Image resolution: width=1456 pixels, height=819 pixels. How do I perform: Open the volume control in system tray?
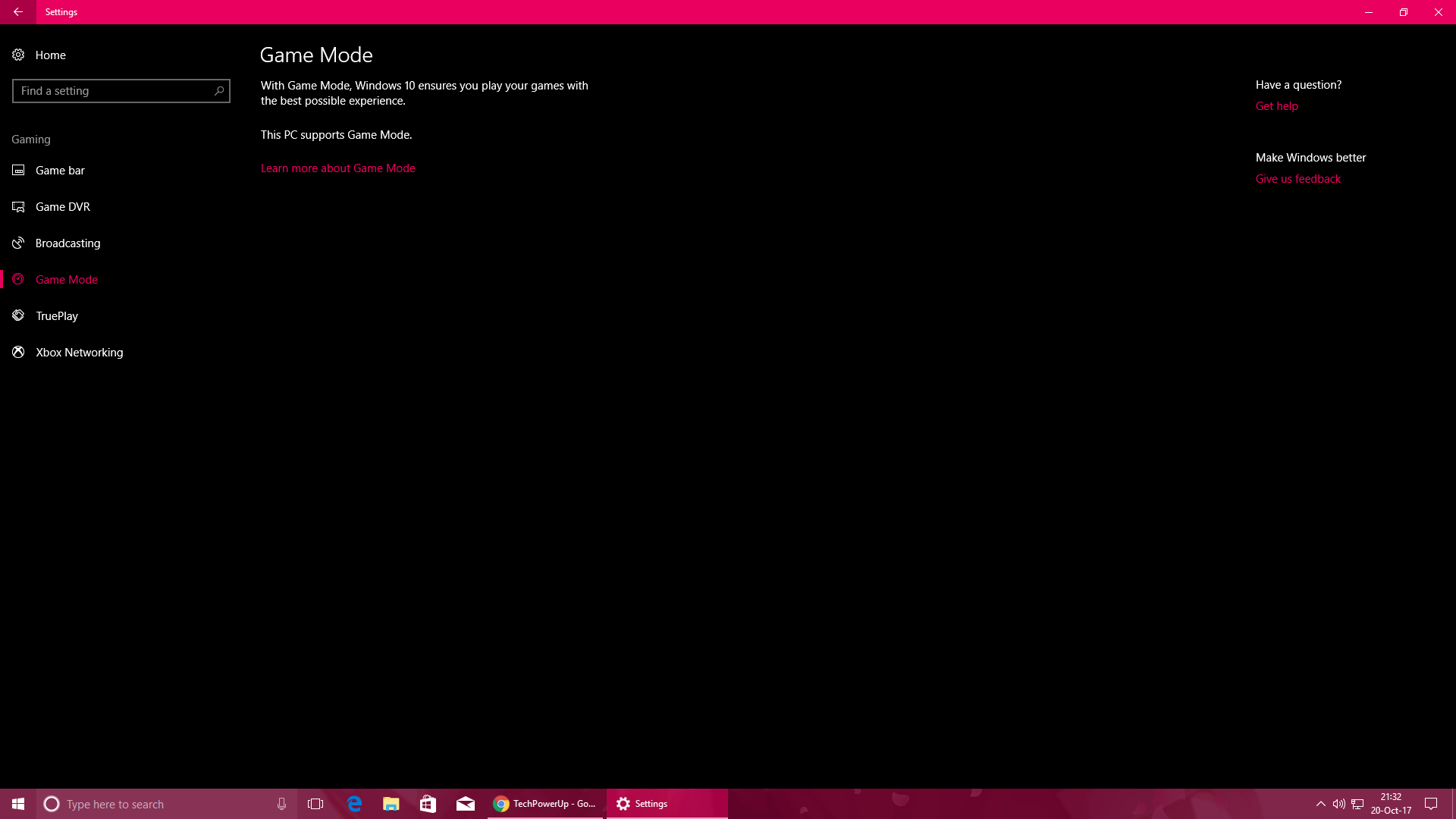[x=1338, y=804]
